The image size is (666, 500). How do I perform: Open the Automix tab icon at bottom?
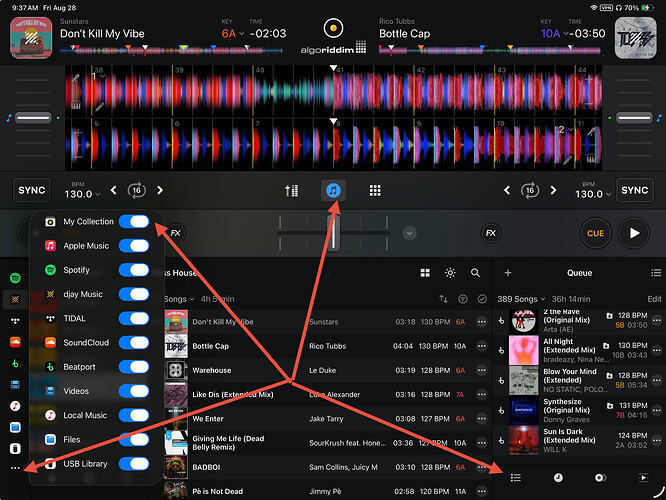(599, 478)
